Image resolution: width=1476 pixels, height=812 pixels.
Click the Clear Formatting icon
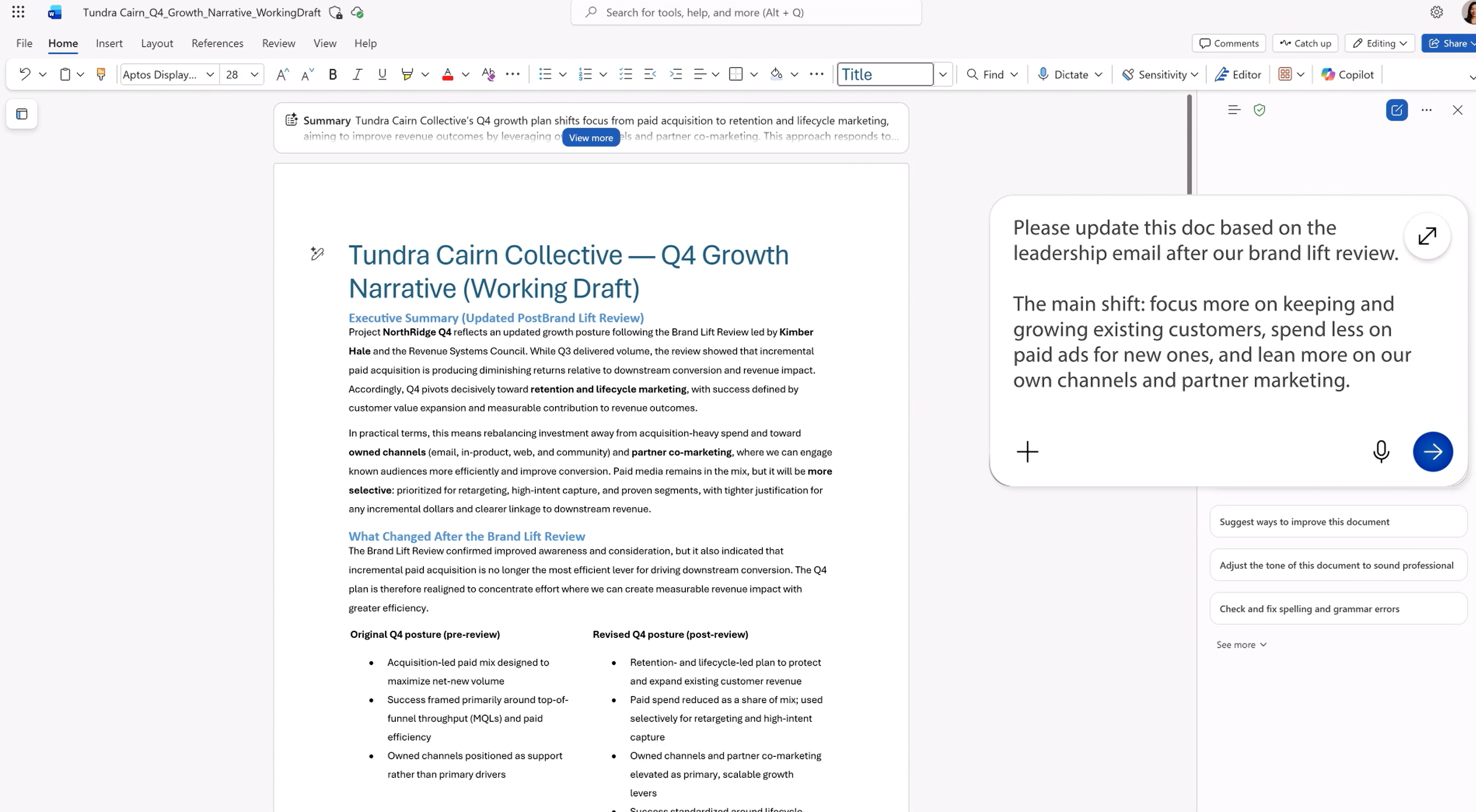point(488,74)
